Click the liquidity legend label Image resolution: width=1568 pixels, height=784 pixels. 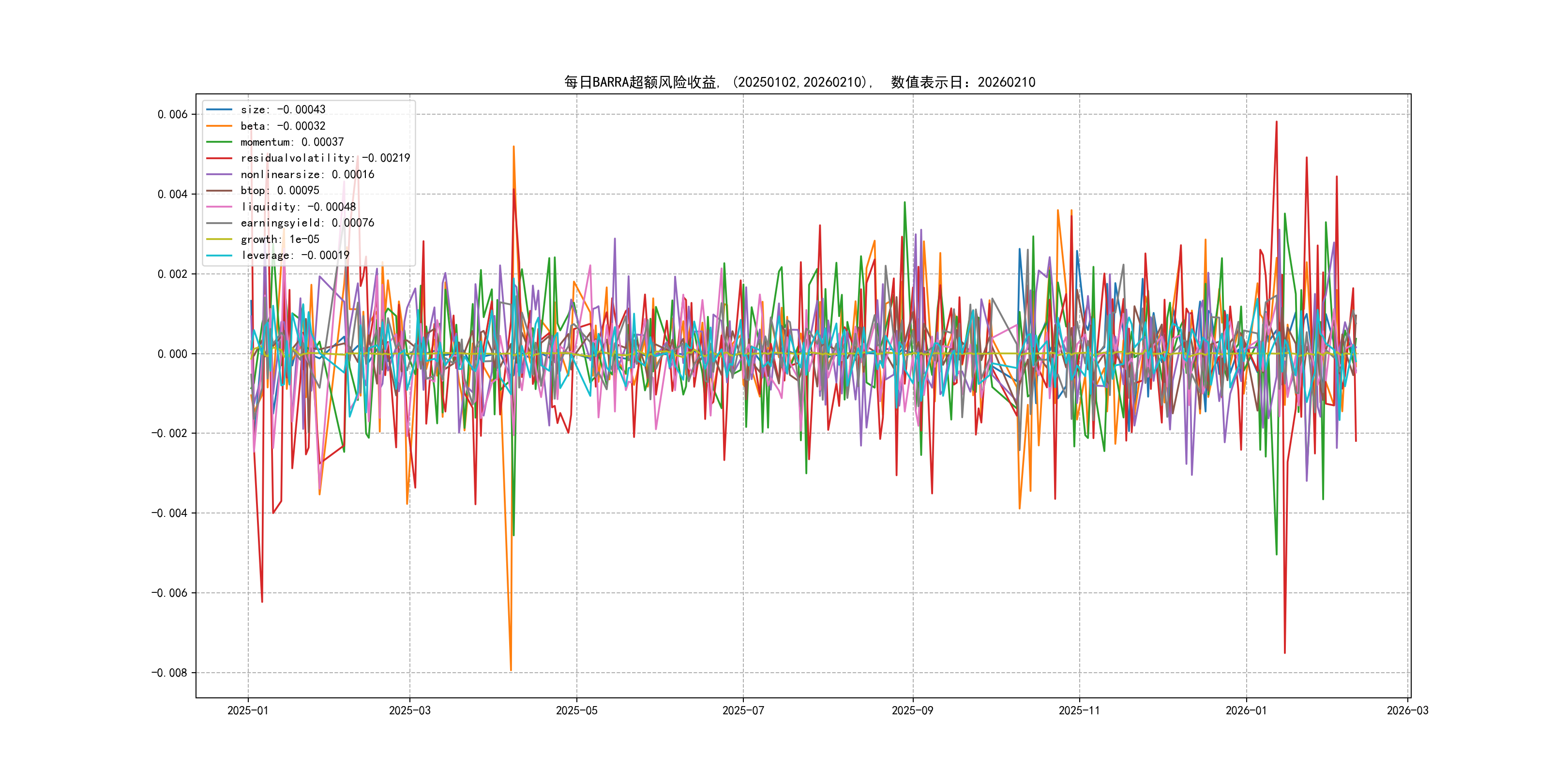click(298, 207)
